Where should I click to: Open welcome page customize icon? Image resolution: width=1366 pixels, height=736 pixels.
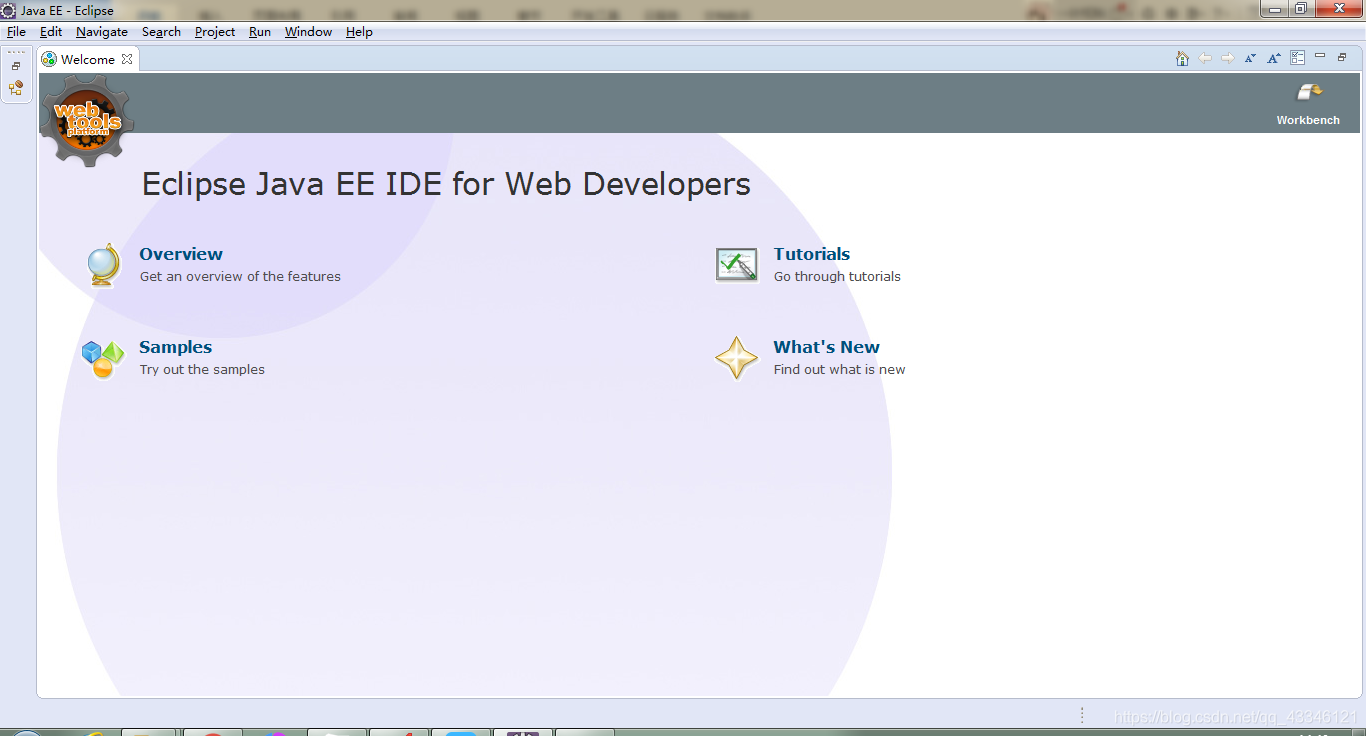coord(1297,58)
